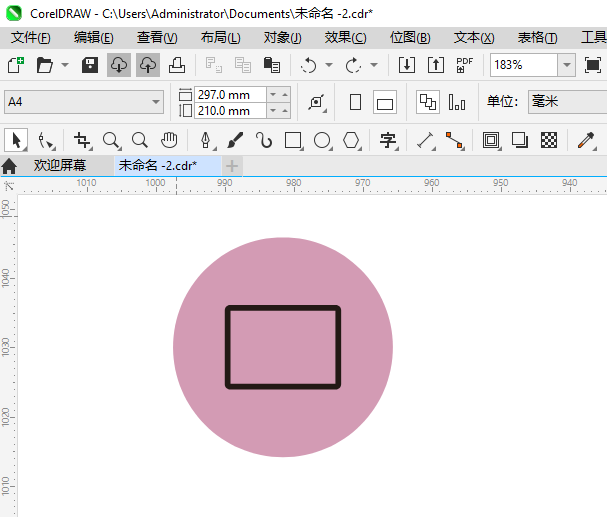Decrease page width with the down stepper
The image size is (607, 517).
coord(273,95)
